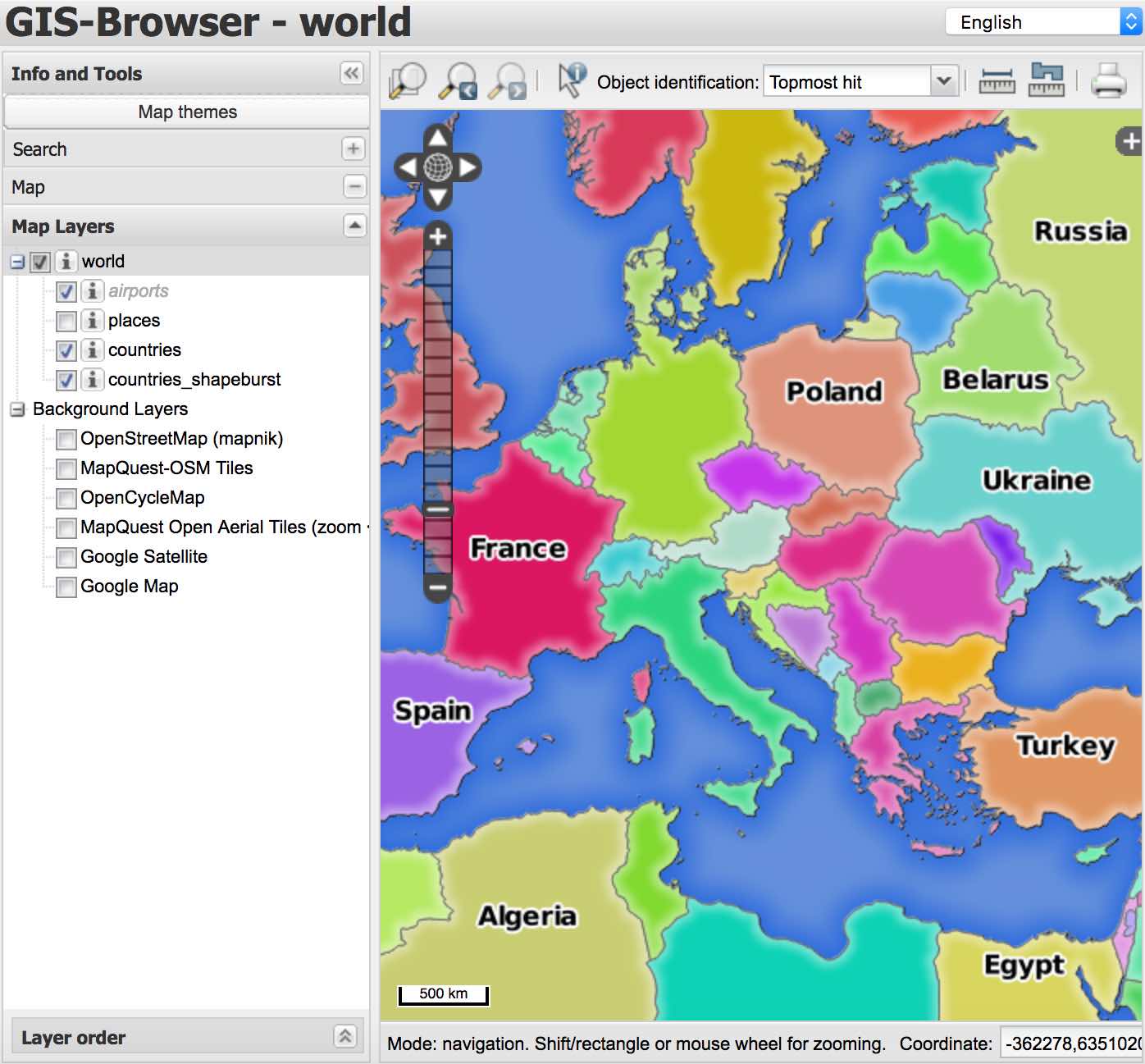Expand the Layer order panel
This screenshot has width=1145, height=1064.
coord(345,1036)
